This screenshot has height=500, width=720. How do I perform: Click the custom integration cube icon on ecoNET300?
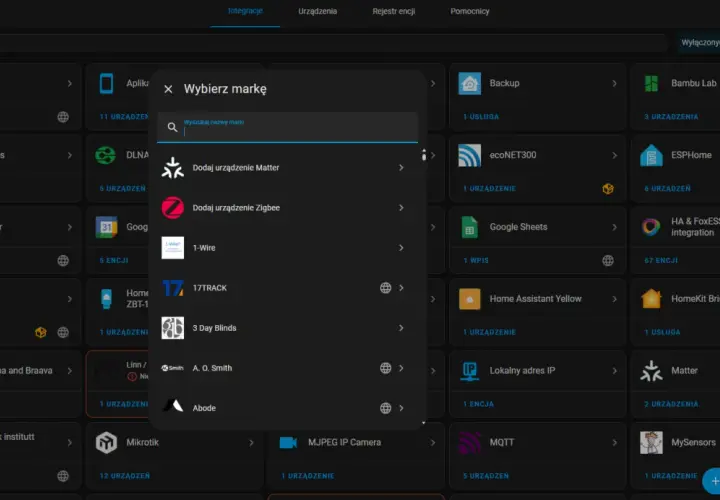[x=608, y=189]
